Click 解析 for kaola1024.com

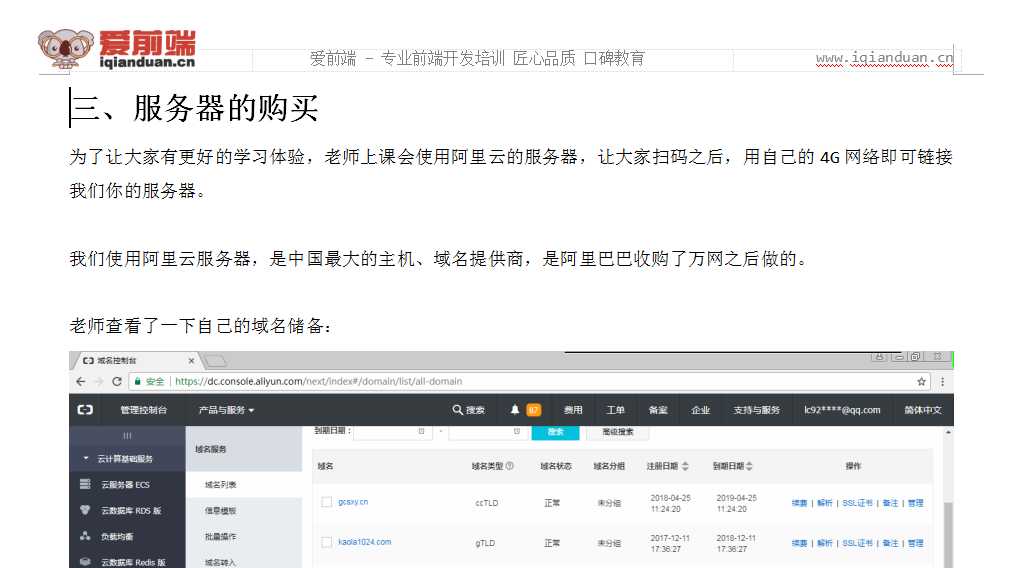coord(825,543)
